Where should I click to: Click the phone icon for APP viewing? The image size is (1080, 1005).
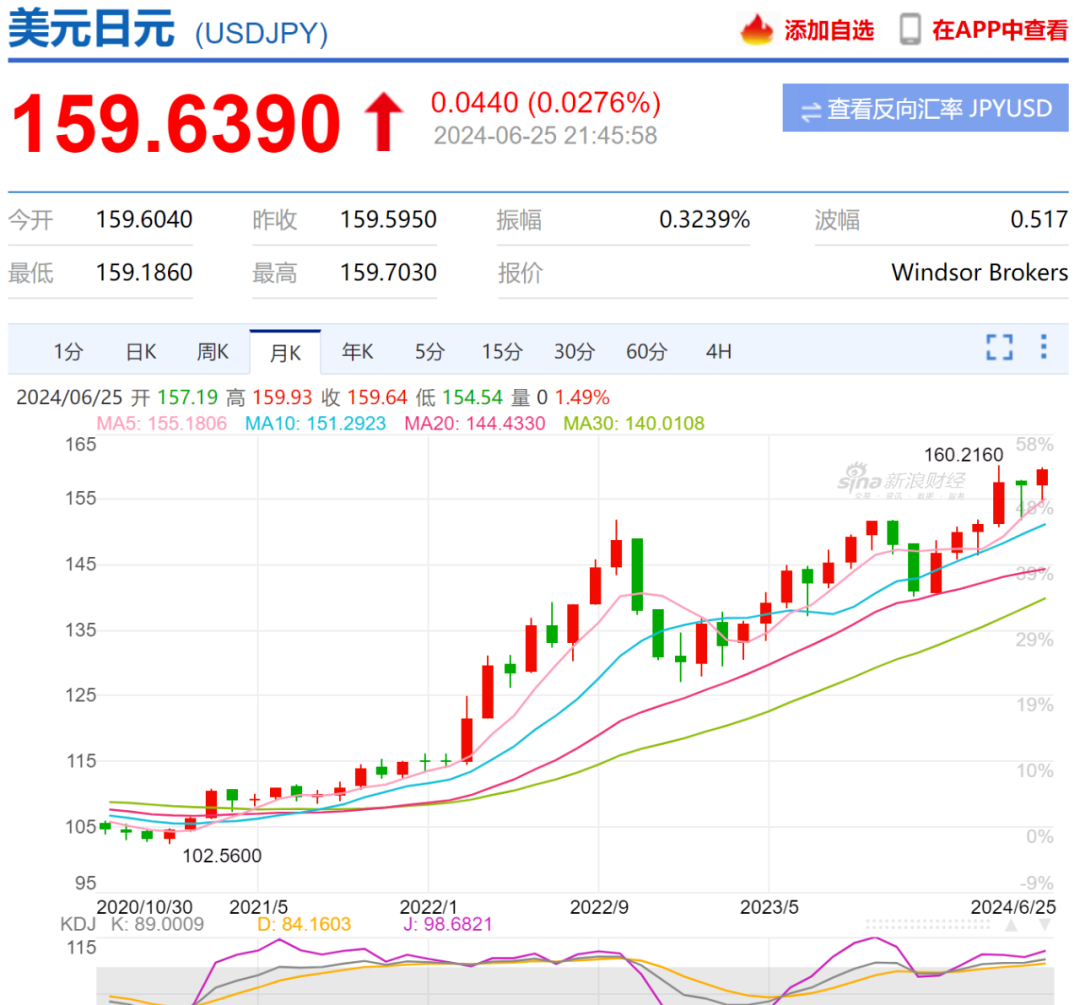[x=910, y=30]
